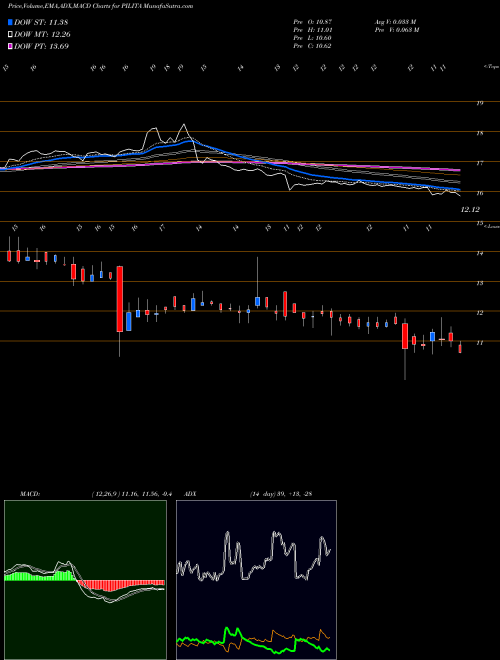The width and height of the screenshot is (500, 660).
Task: Click the 'Pre H: 11.01' value
Action: click(312, 29)
